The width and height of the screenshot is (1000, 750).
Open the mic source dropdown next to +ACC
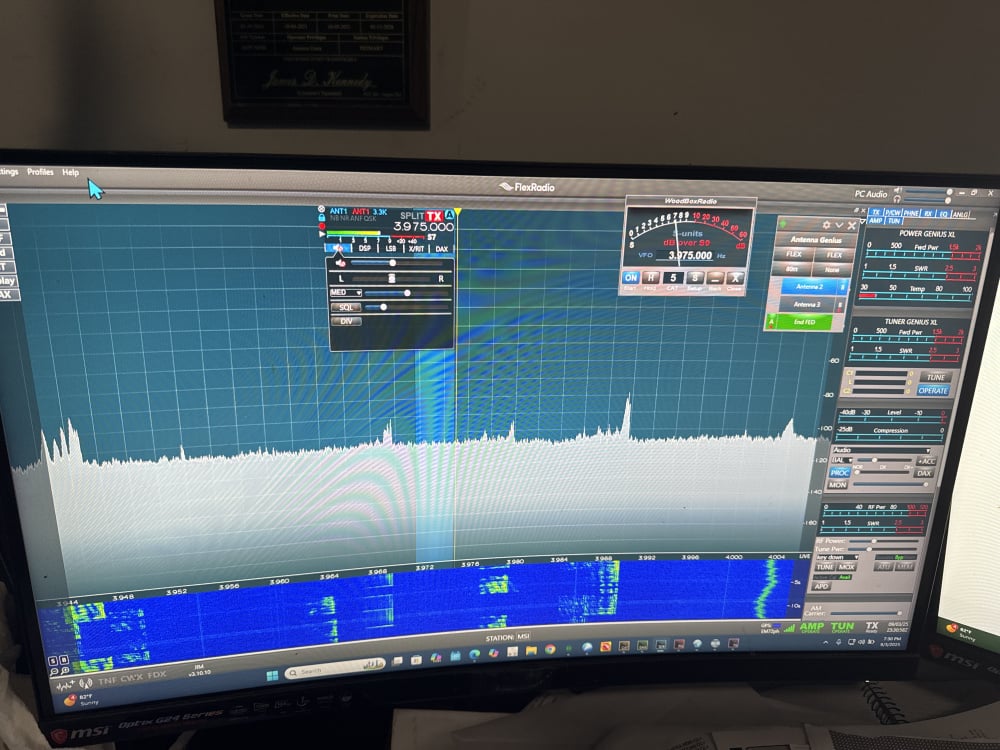click(x=842, y=460)
